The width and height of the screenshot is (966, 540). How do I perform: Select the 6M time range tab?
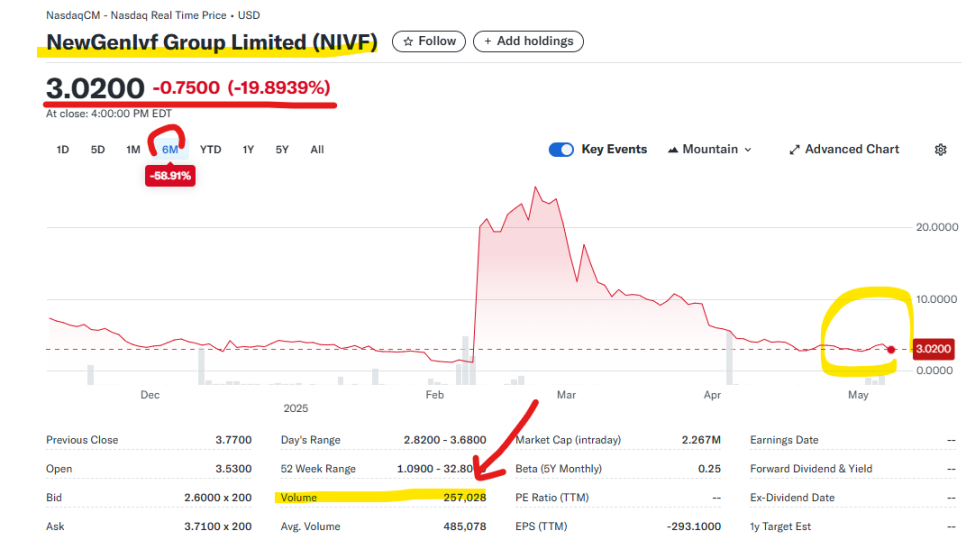pyautogui.click(x=170, y=150)
